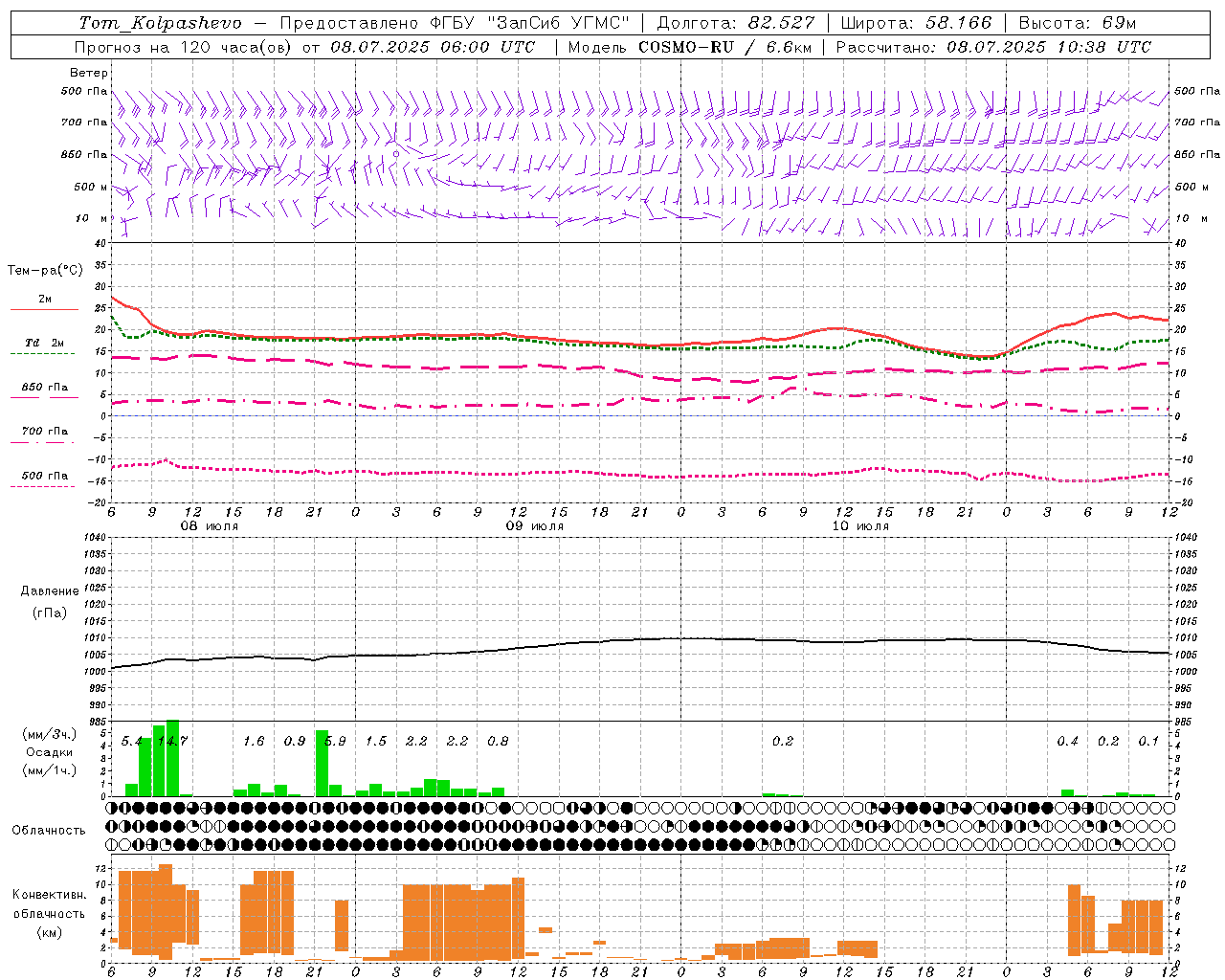Click the 'Давление' pressure panel label
Viewport: 1225px width, 980px height.
point(50,591)
